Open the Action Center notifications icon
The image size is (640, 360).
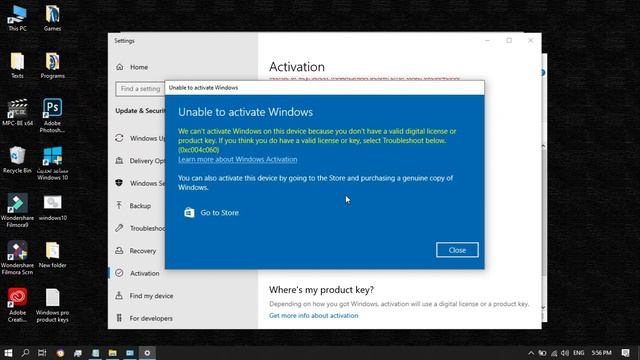[x=625, y=353]
